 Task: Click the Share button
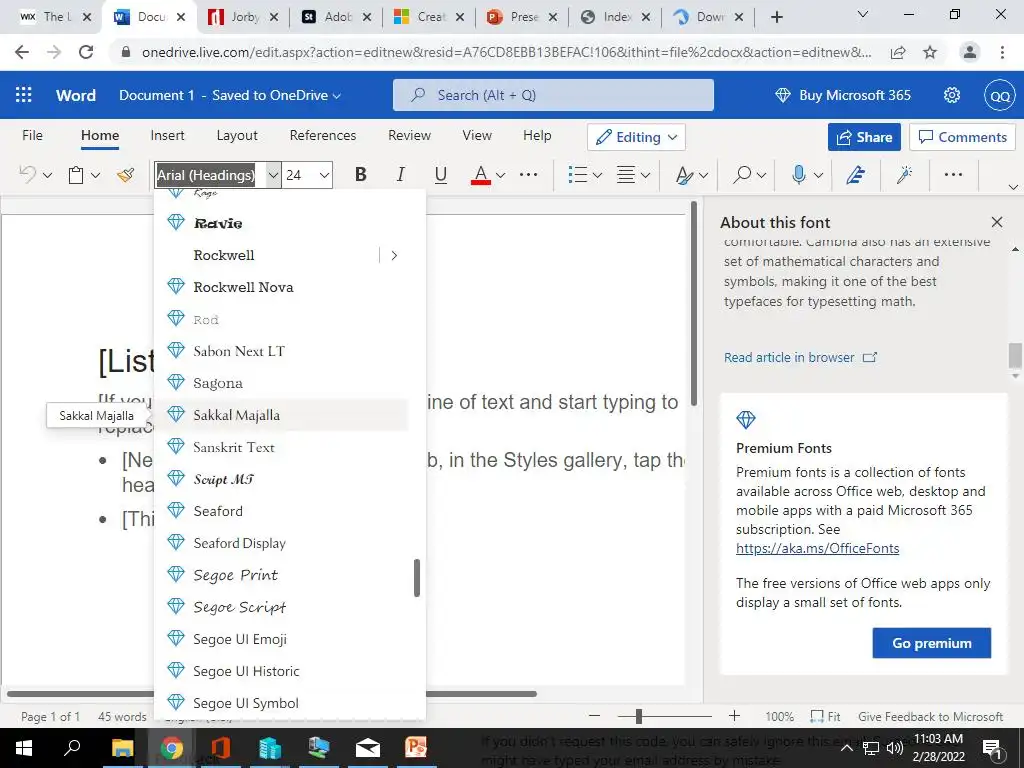(864, 137)
